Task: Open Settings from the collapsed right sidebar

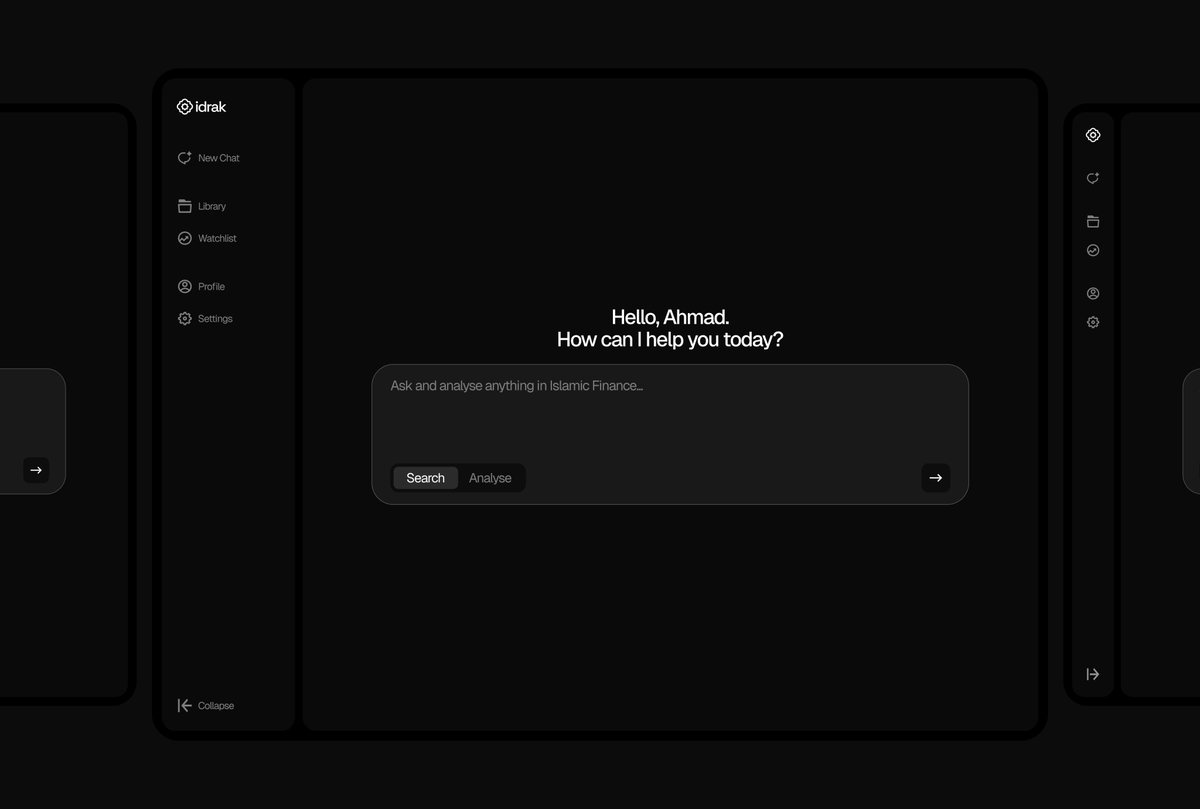Action: (x=1092, y=321)
